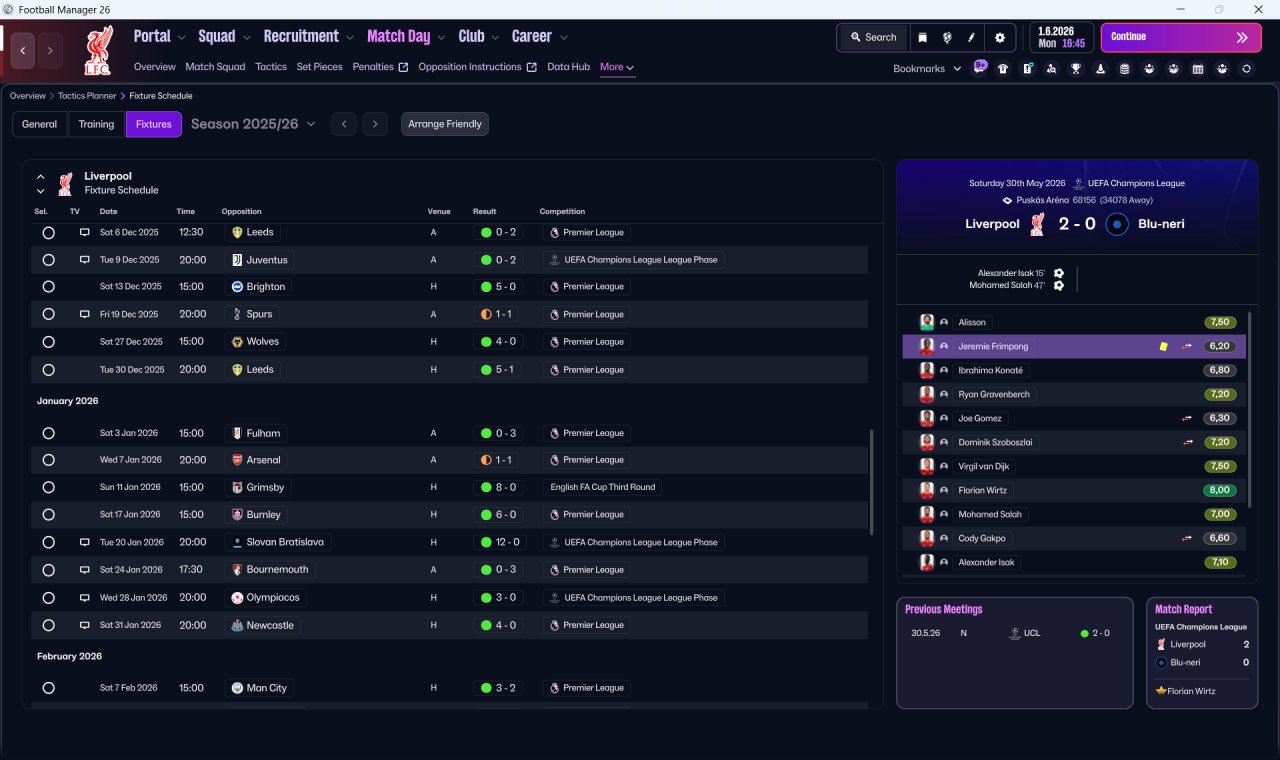Expand the Bookmarks dropdown
Viewport: 1280px width, 760px height.
pos(927,69)
